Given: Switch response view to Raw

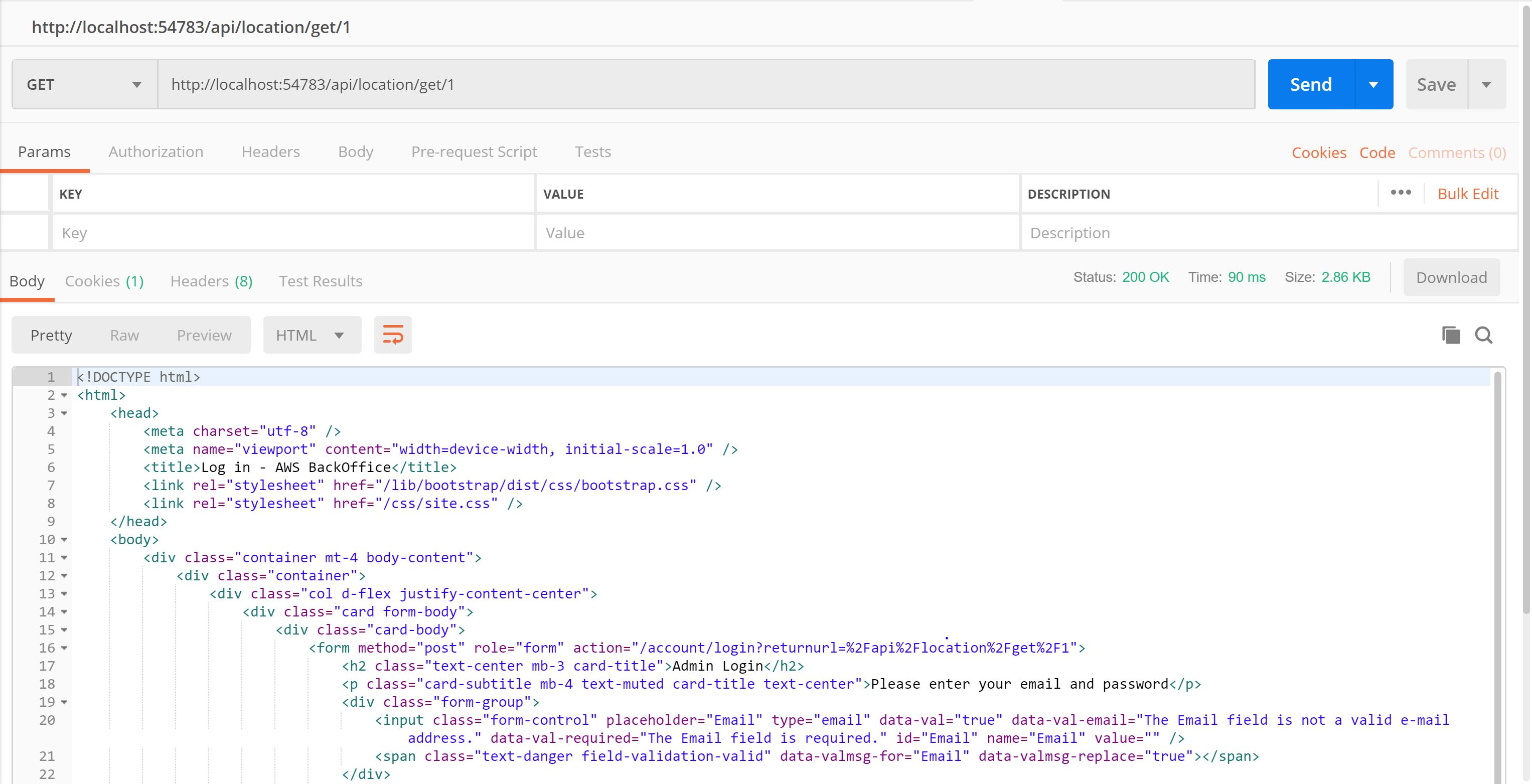Looking at the screenshot, I should coord(124,334).
